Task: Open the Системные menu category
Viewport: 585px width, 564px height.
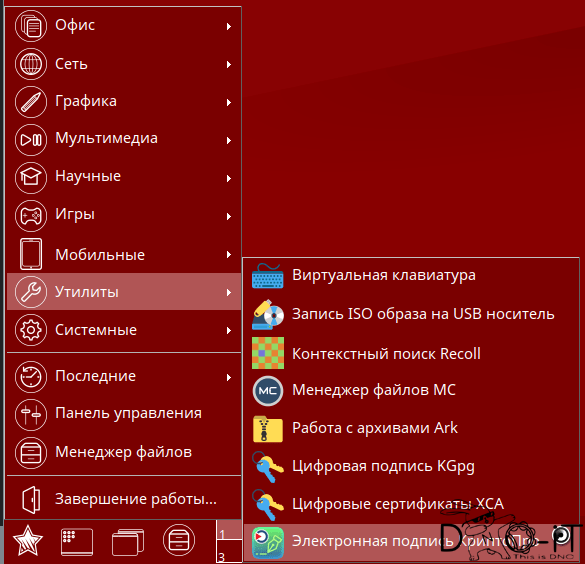Action: click(x=124, y=330)
